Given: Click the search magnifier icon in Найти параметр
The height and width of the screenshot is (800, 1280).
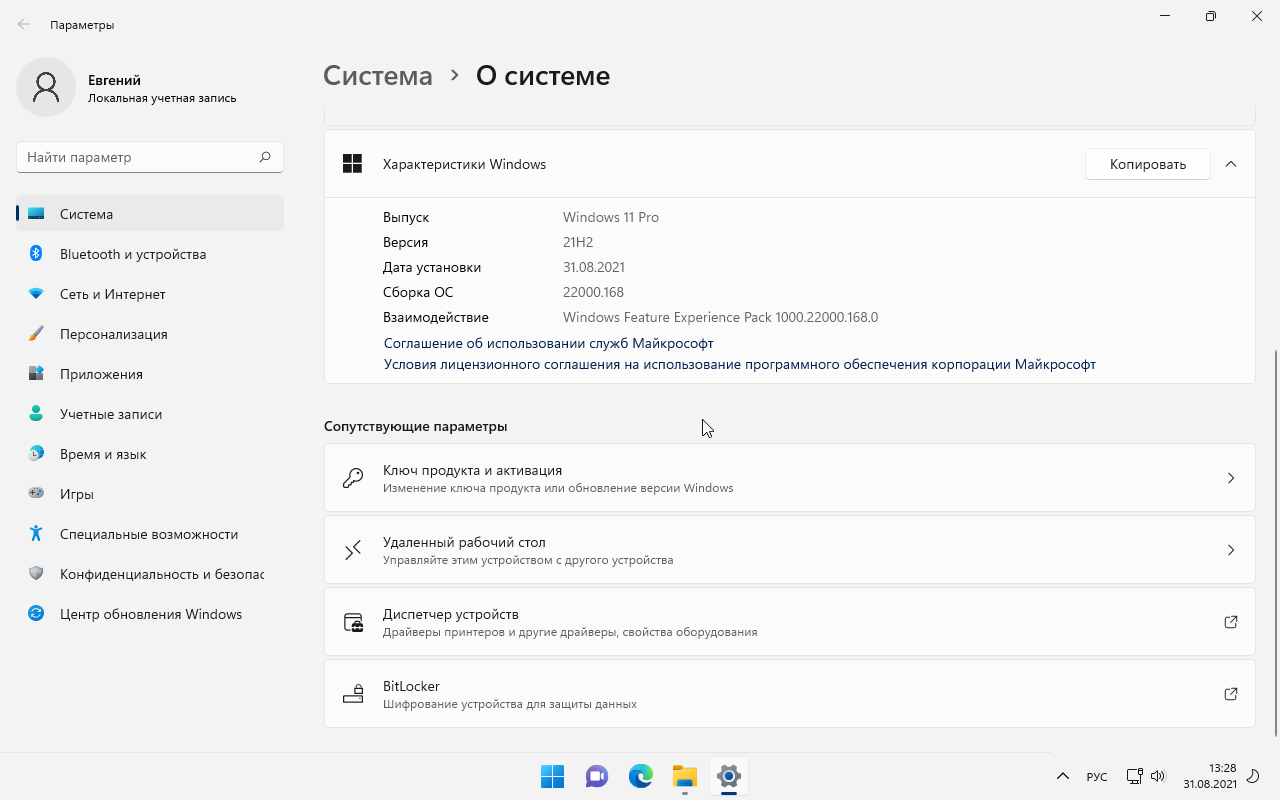Looking at the screenshot, I should pyautogui.click(x=265, y=157).
